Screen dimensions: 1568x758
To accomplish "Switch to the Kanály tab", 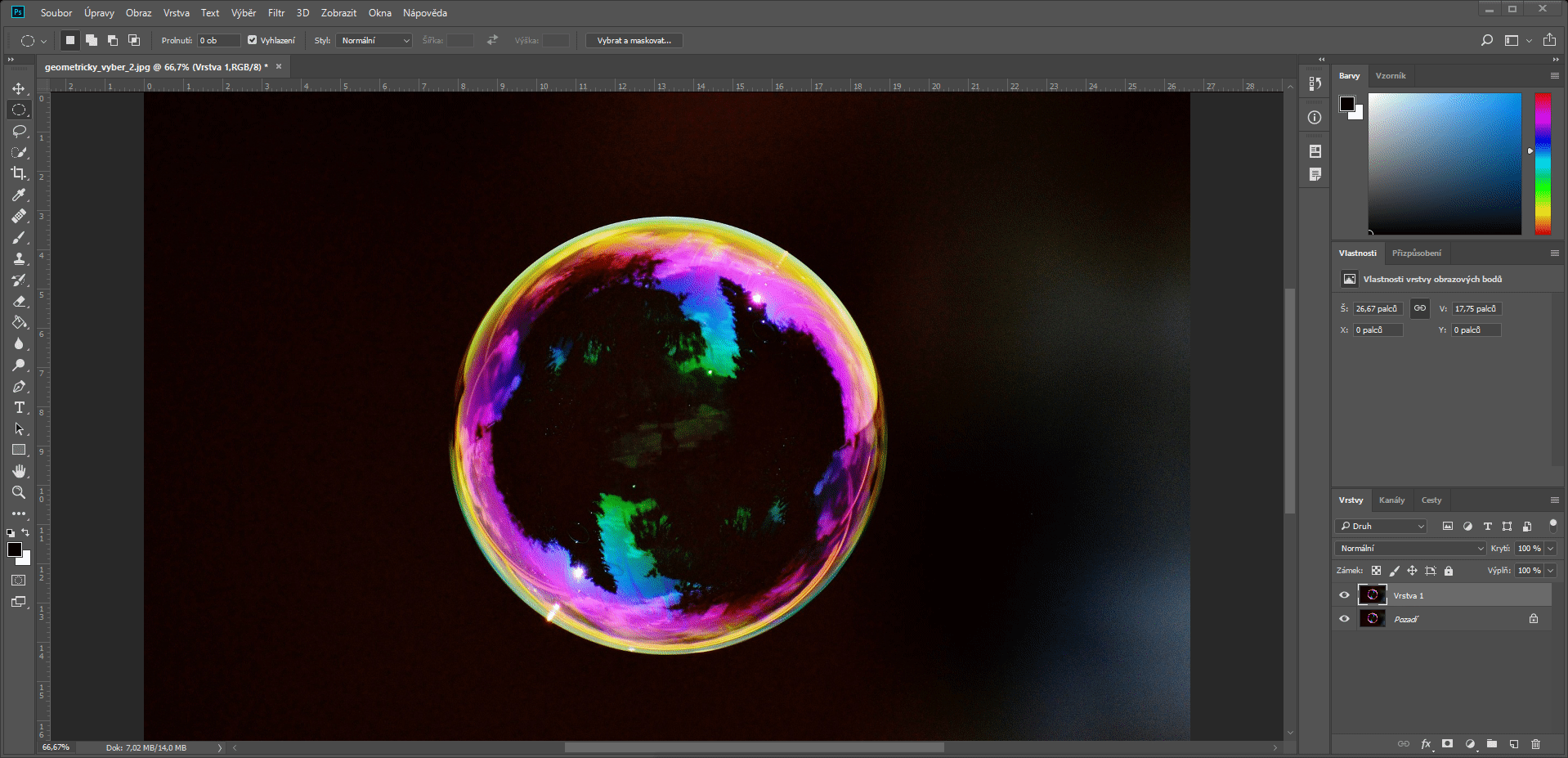I will [1391, 500].
